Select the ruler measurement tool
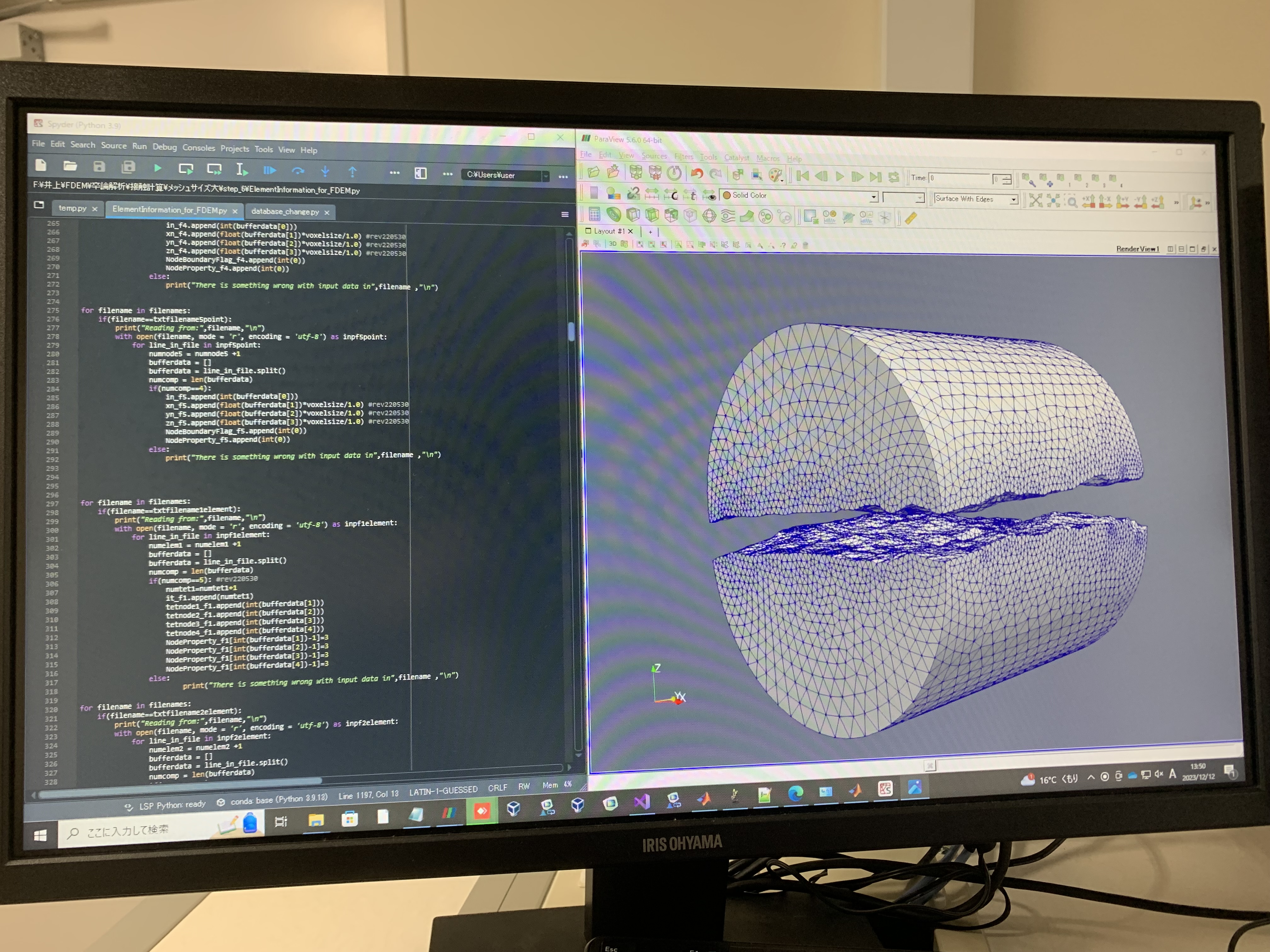This screenshot has width=1270, height=952. coord(911,218)
